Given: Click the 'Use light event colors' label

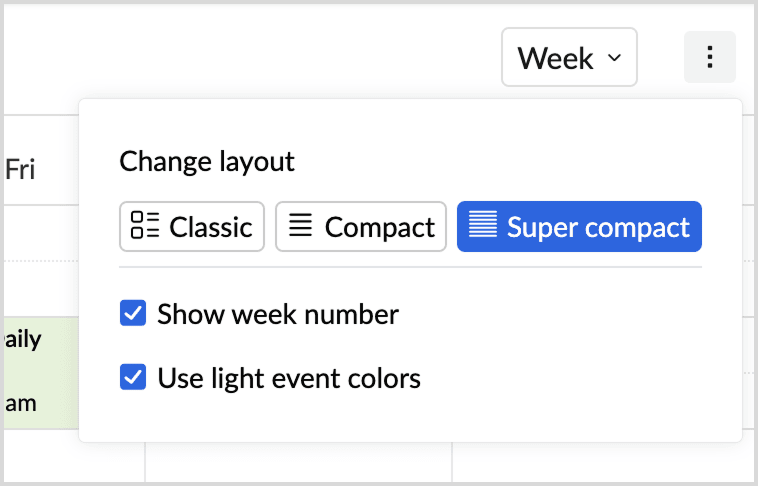Looking at the screenshot, I should pos(289,378).
